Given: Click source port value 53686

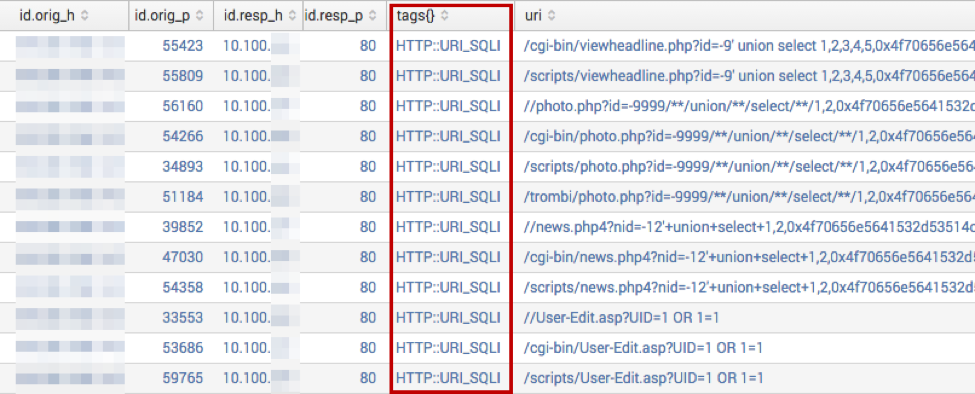Looking at the screenshot, I should click(x=183, y=348).
